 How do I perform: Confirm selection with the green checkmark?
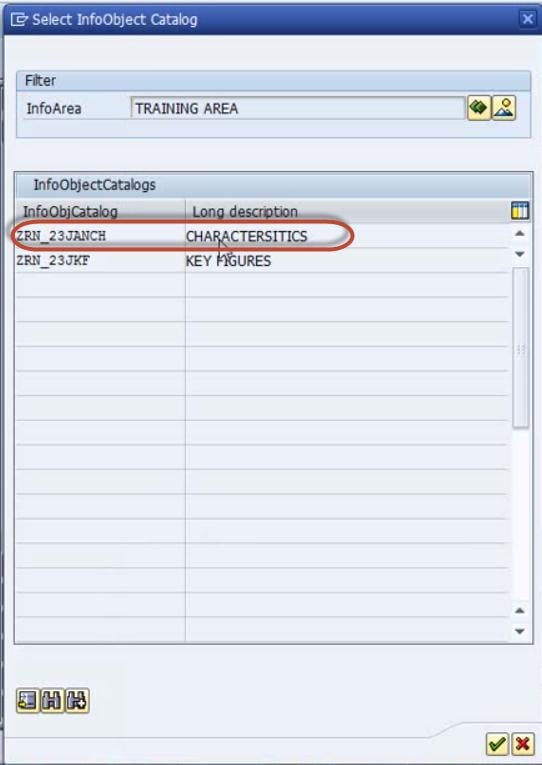pos(497,744)
